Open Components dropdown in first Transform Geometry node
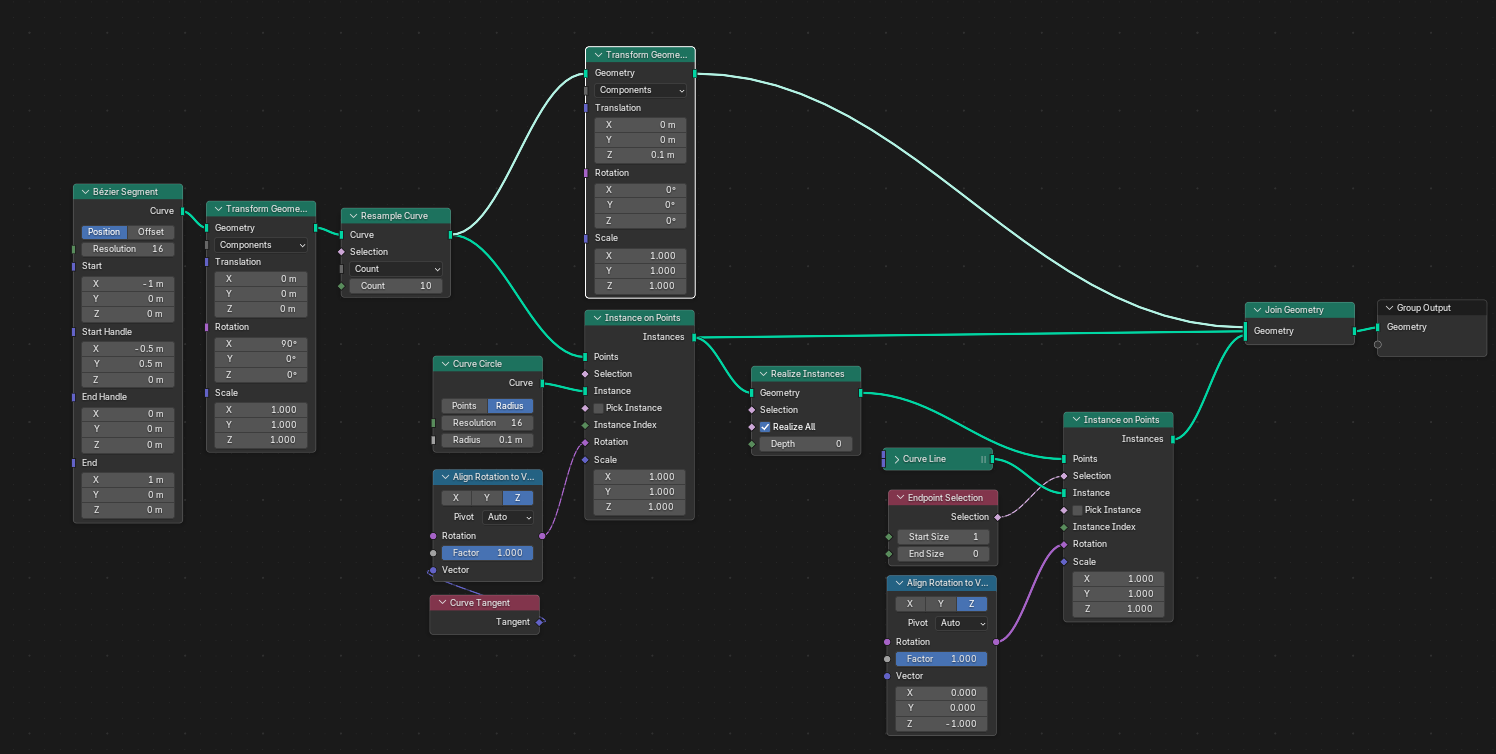This screenshot has width=1496, height=754. click(261, 245)
